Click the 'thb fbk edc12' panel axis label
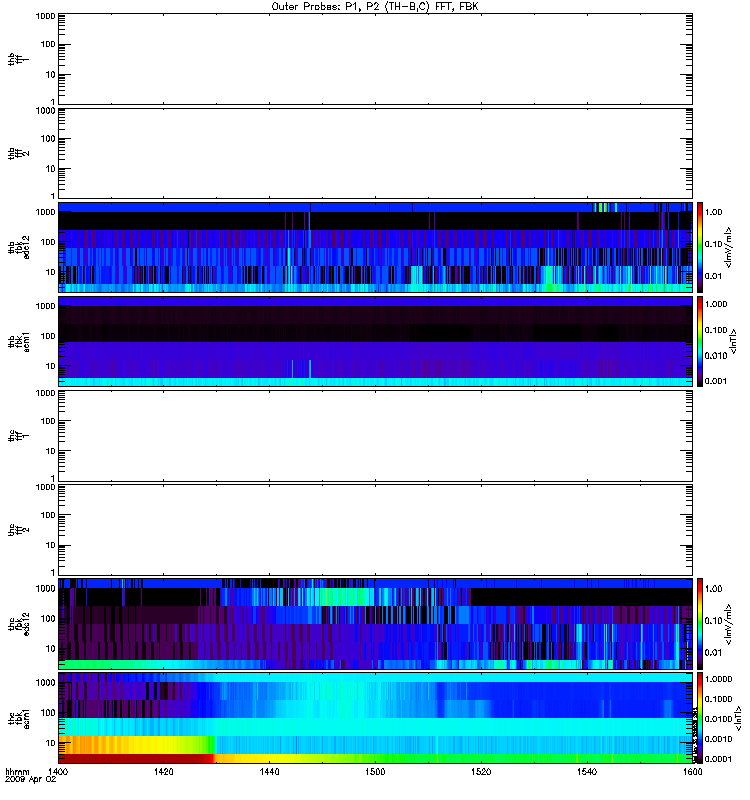This screenshot has width=750, height=800. (x=19, y=247)
